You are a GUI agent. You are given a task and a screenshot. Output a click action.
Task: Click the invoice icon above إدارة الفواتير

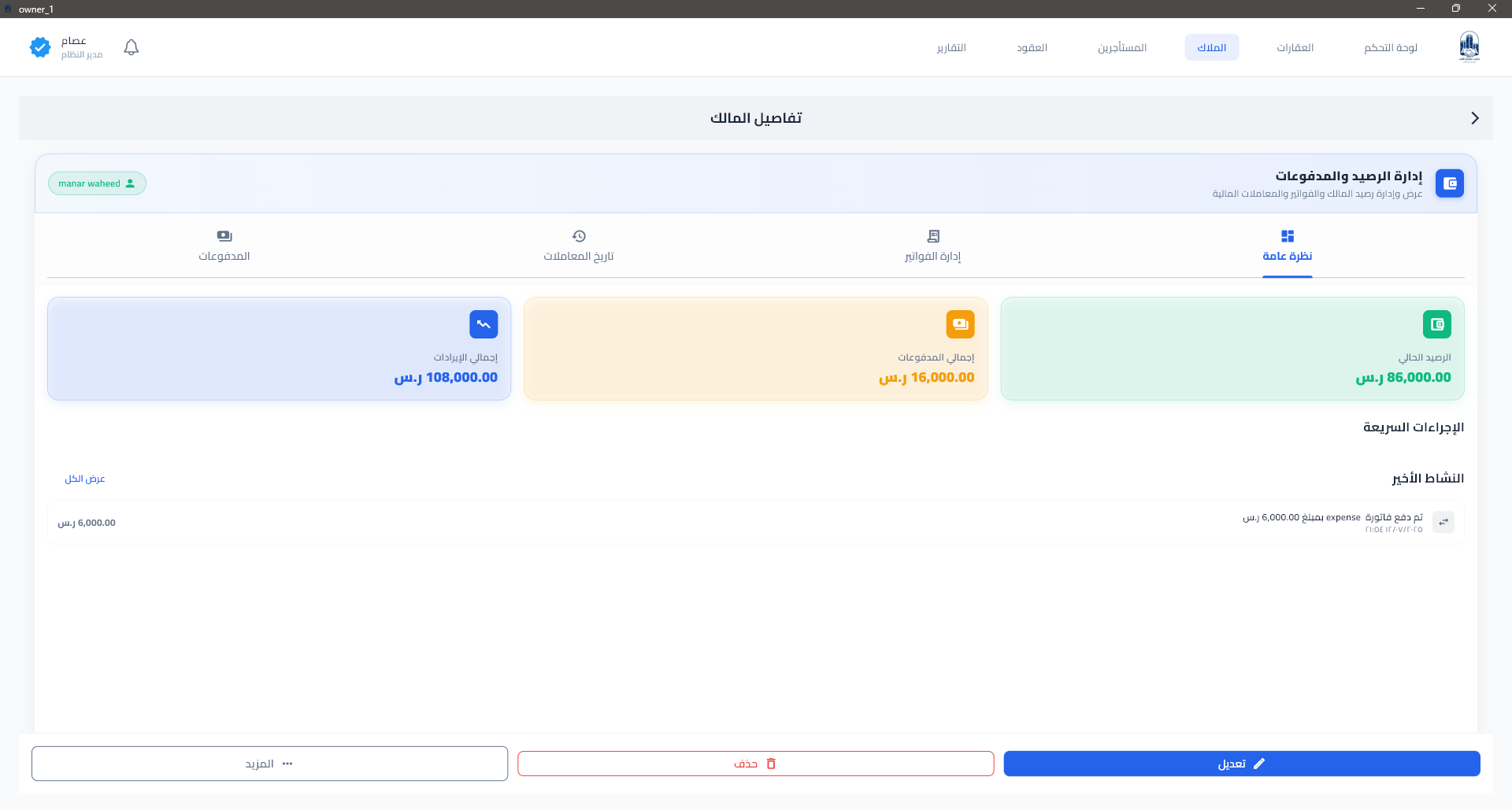point(933,236)
